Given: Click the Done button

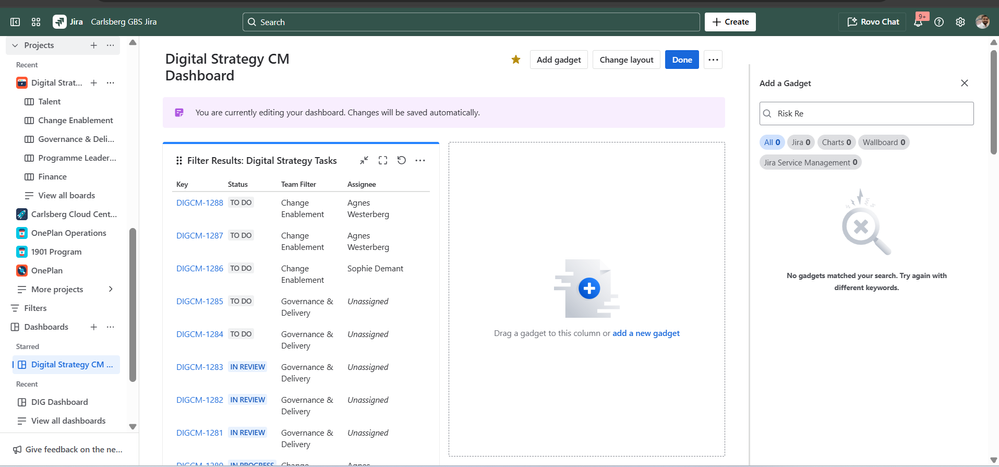Looking at the screenshot, I should click(x=682, y=60).
